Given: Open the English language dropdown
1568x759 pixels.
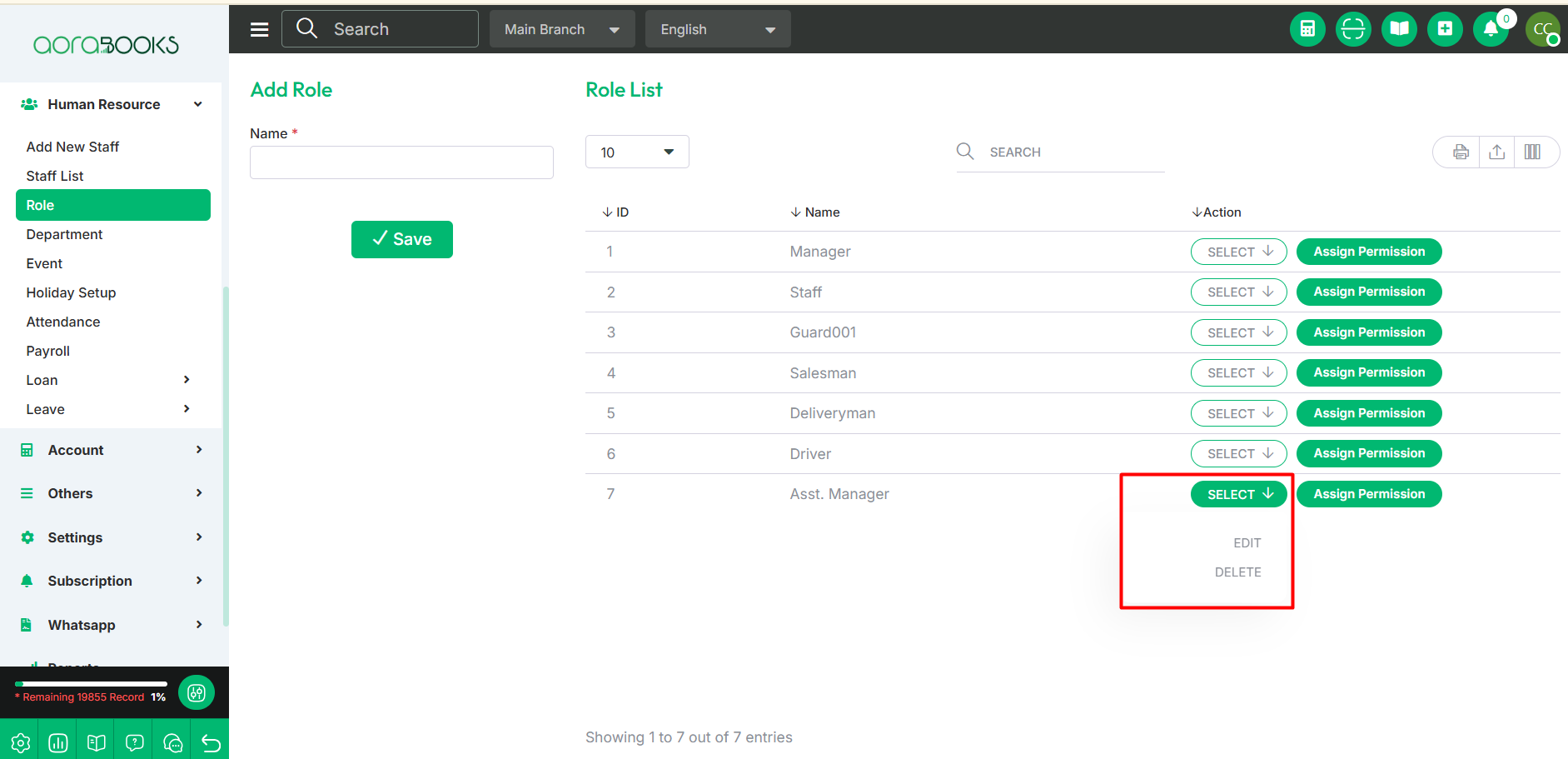Looking at the screenshot, I should [x=718, y=29].
